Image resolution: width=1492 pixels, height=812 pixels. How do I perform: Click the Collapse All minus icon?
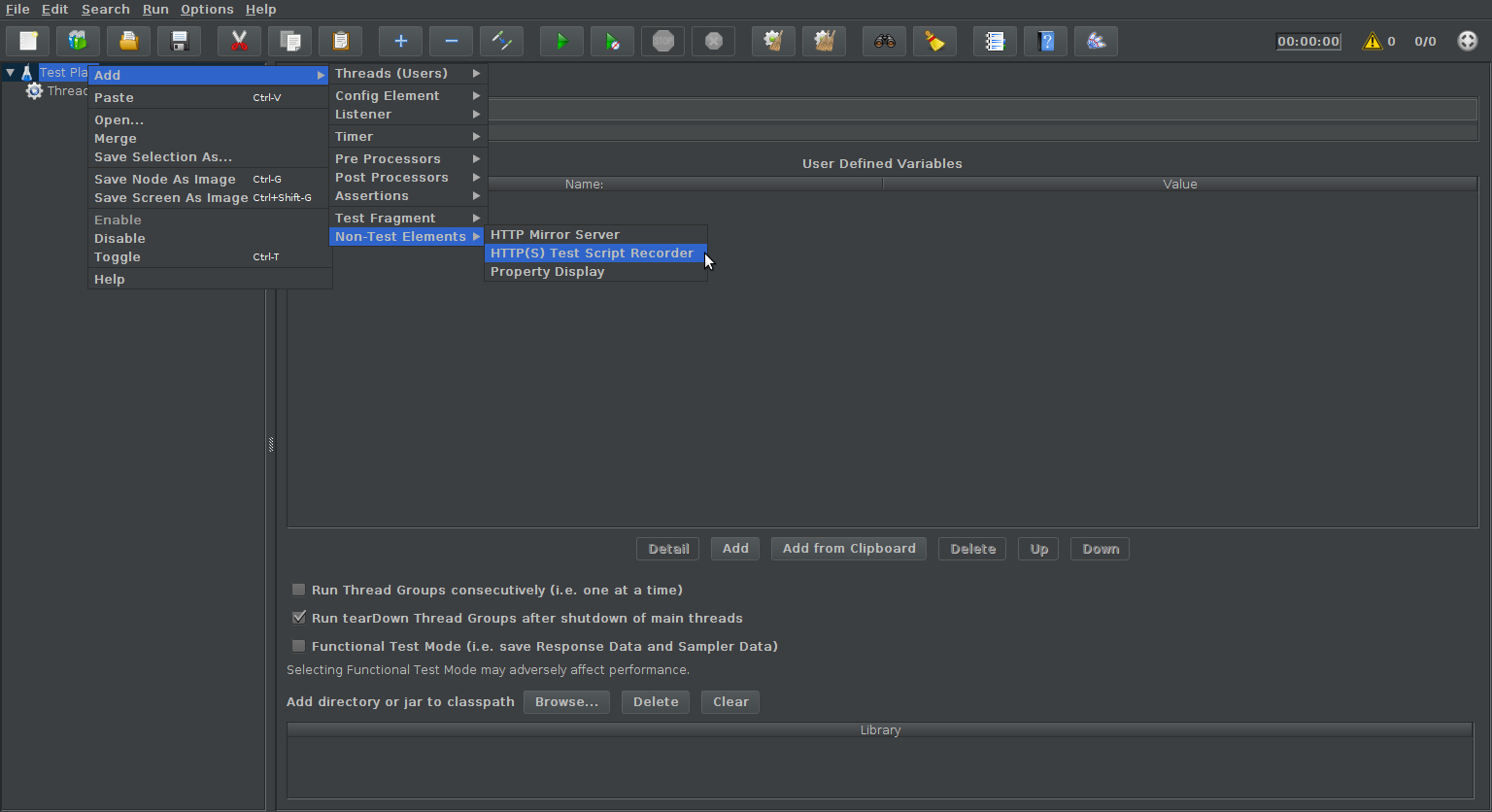click(451, 41)
